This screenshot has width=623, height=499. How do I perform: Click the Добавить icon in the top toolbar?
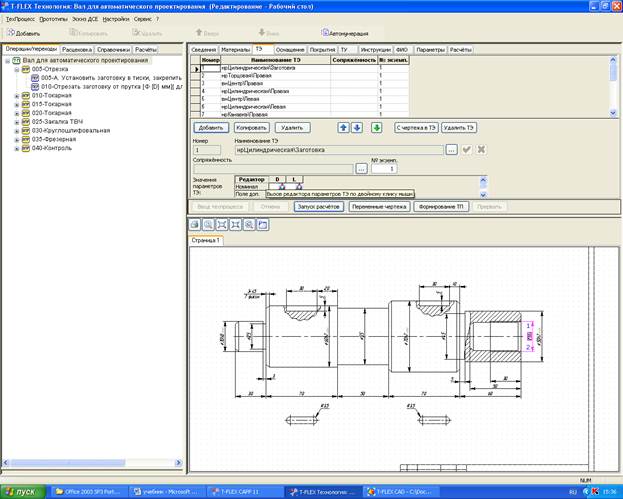pos(11,33)
